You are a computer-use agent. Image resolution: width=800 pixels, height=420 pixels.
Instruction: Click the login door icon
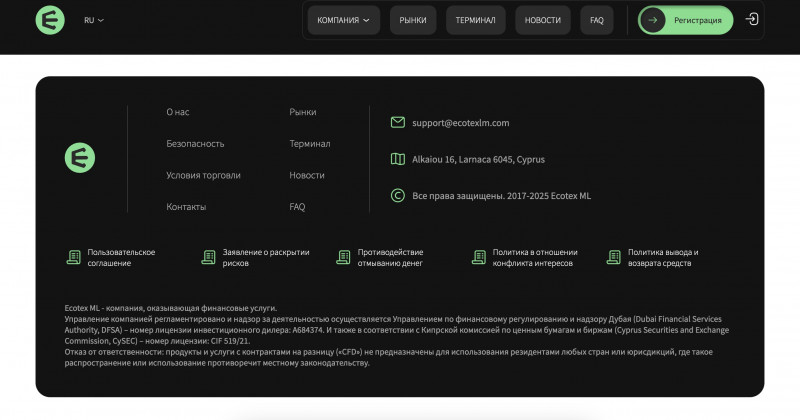click(x=752, y=19)
